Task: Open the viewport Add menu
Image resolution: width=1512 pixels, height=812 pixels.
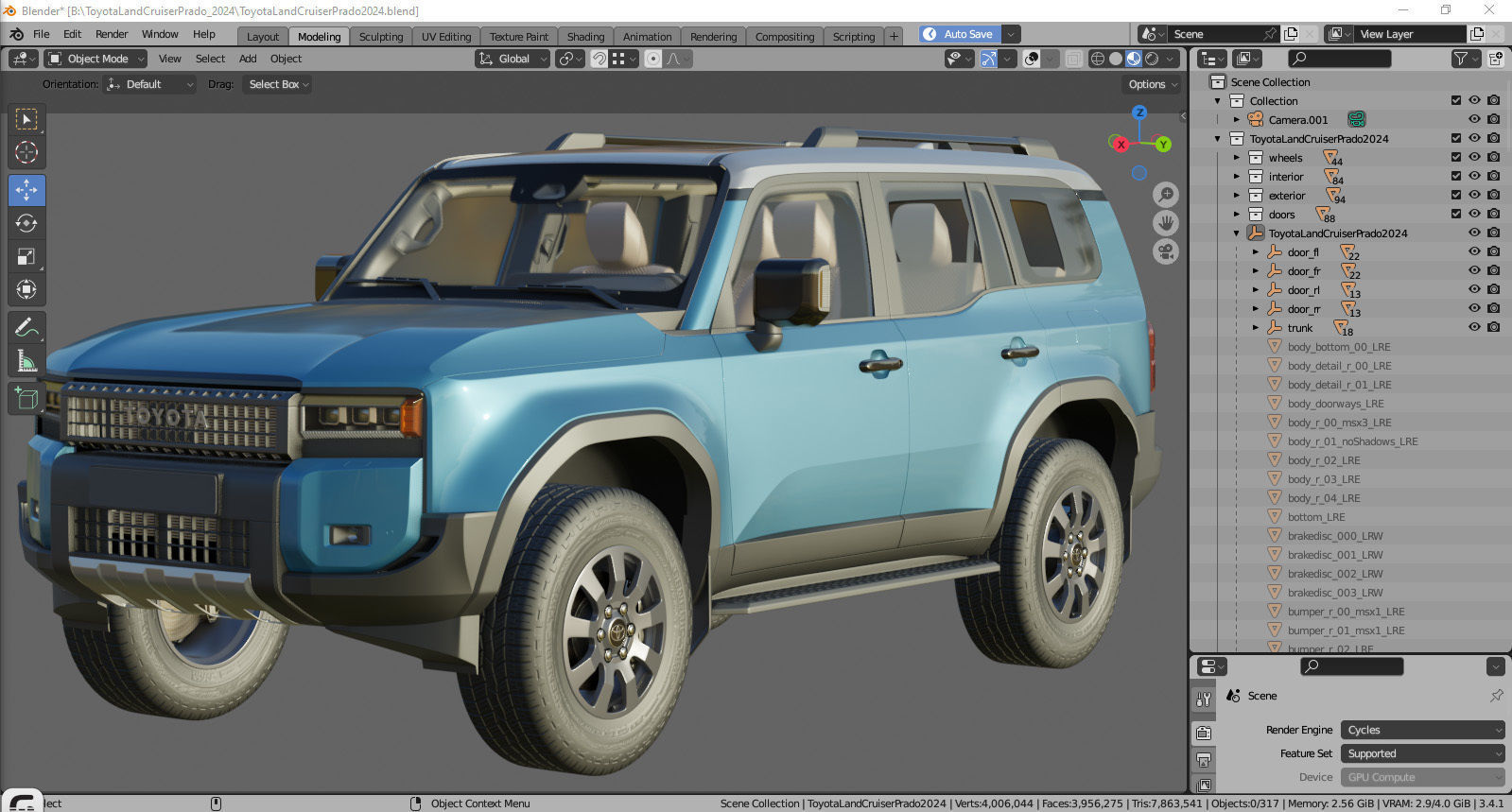Action: [x=248, y=59]
